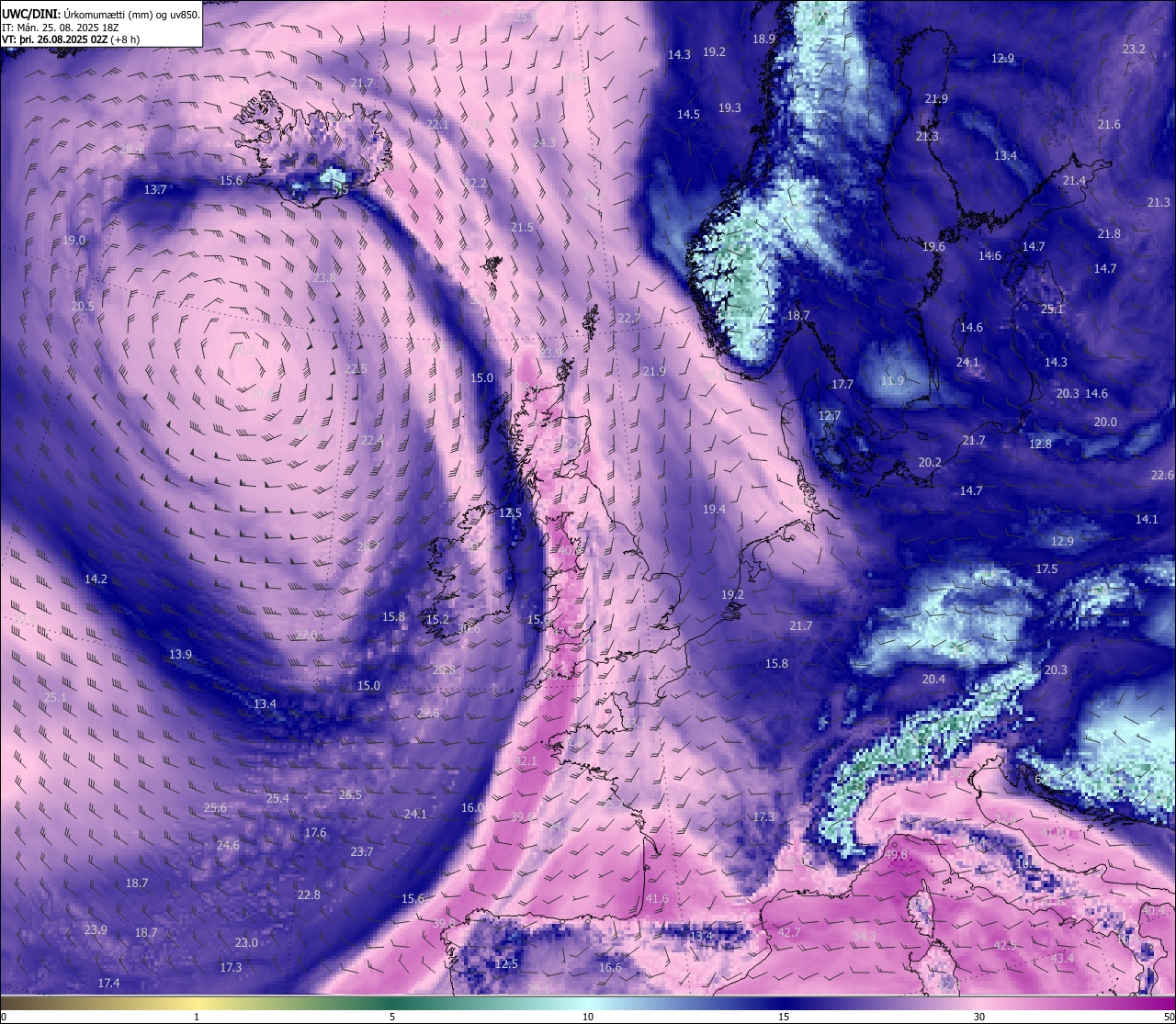Screen dimensions: 1176x1024
Task: Click the legend tick label "15"
Action: pos(784,1017)
